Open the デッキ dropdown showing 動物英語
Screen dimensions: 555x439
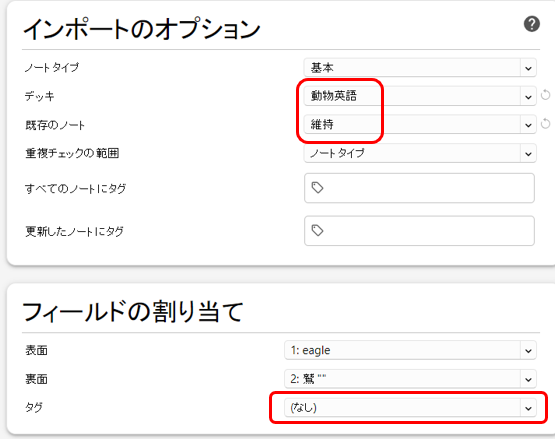click(x=420, y=96)
